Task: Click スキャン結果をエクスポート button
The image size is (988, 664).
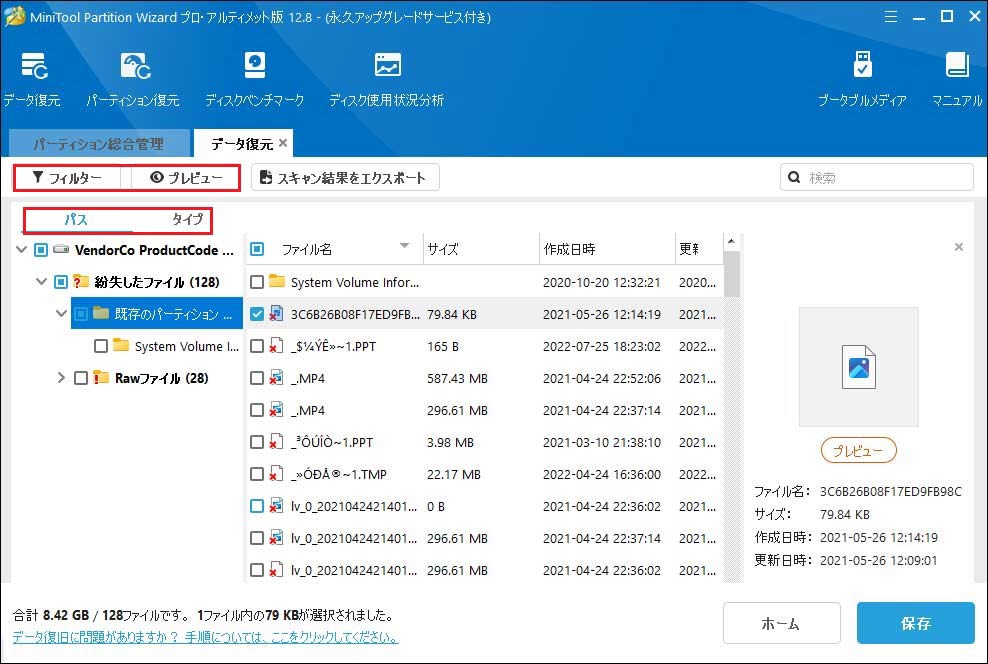Action: coord(345,178)
